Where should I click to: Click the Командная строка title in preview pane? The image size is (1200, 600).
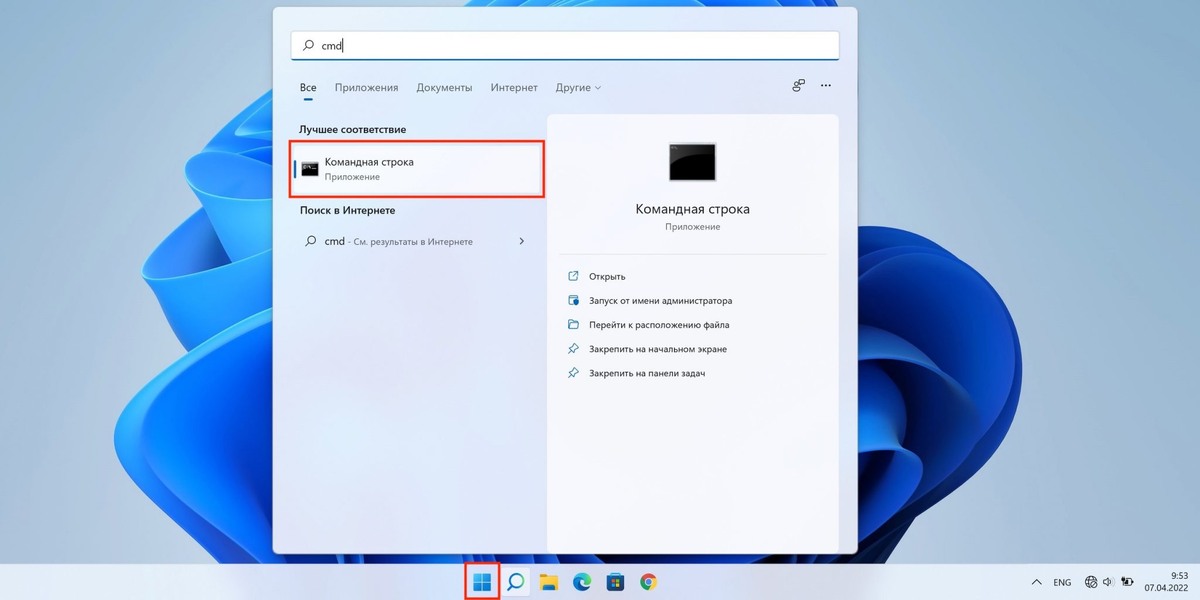[x=692, y=209]
